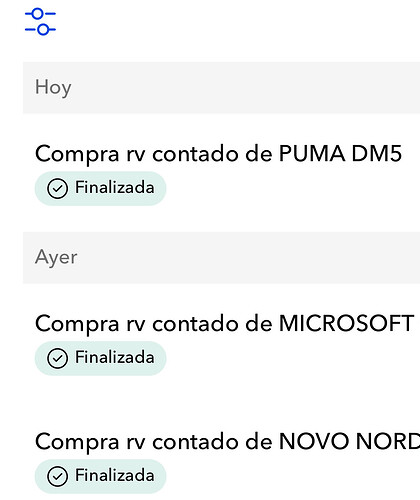Click the word NOVO in last order
Image resolution: width=420 pixels, height=500 pixels.
coord(314,441)
